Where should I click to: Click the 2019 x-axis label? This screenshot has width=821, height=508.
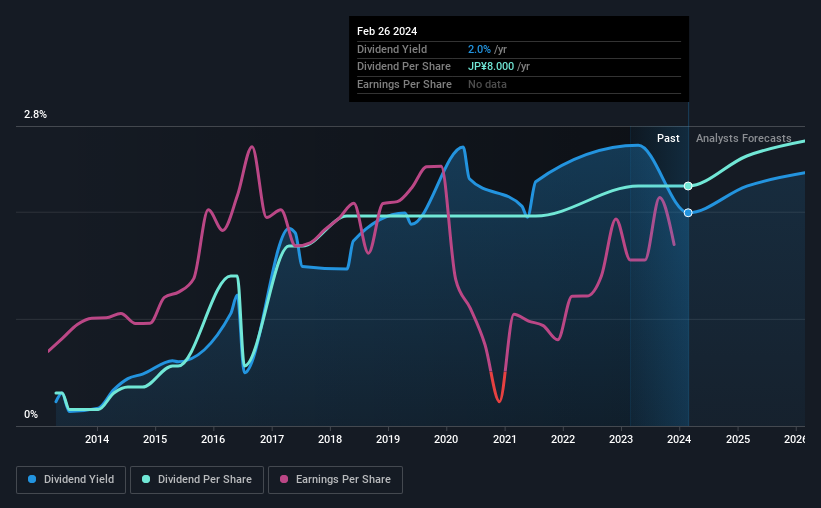pos(388,439)
